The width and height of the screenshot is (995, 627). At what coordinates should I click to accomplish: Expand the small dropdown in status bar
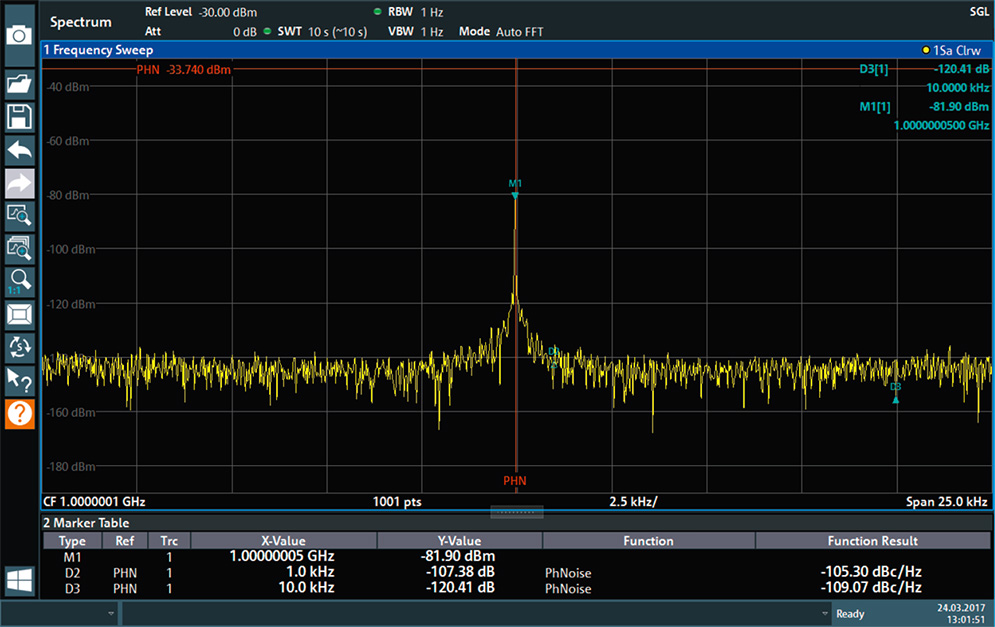click(x=110, y=613)
